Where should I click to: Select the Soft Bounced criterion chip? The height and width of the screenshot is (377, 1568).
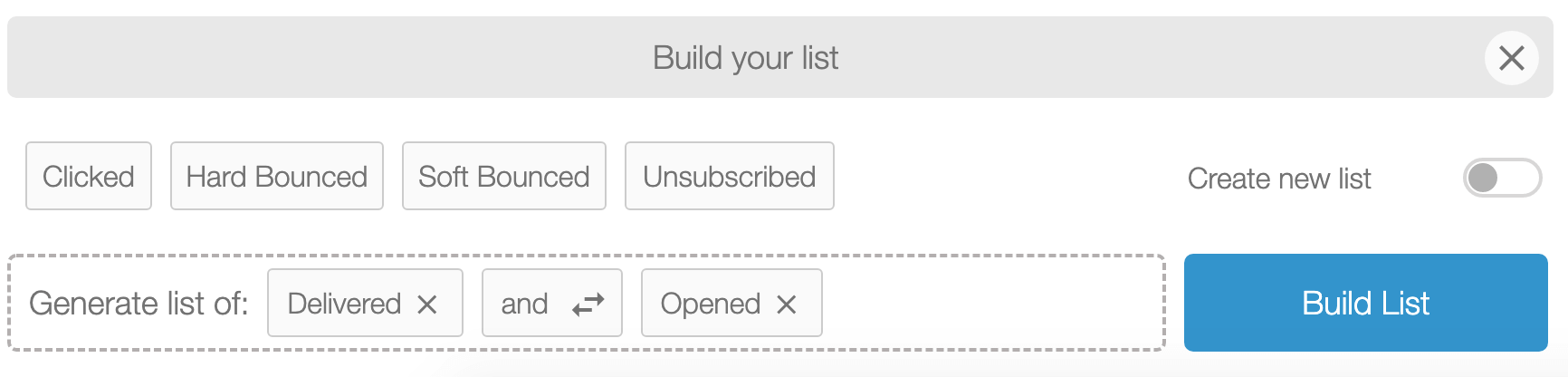(504, 176)
